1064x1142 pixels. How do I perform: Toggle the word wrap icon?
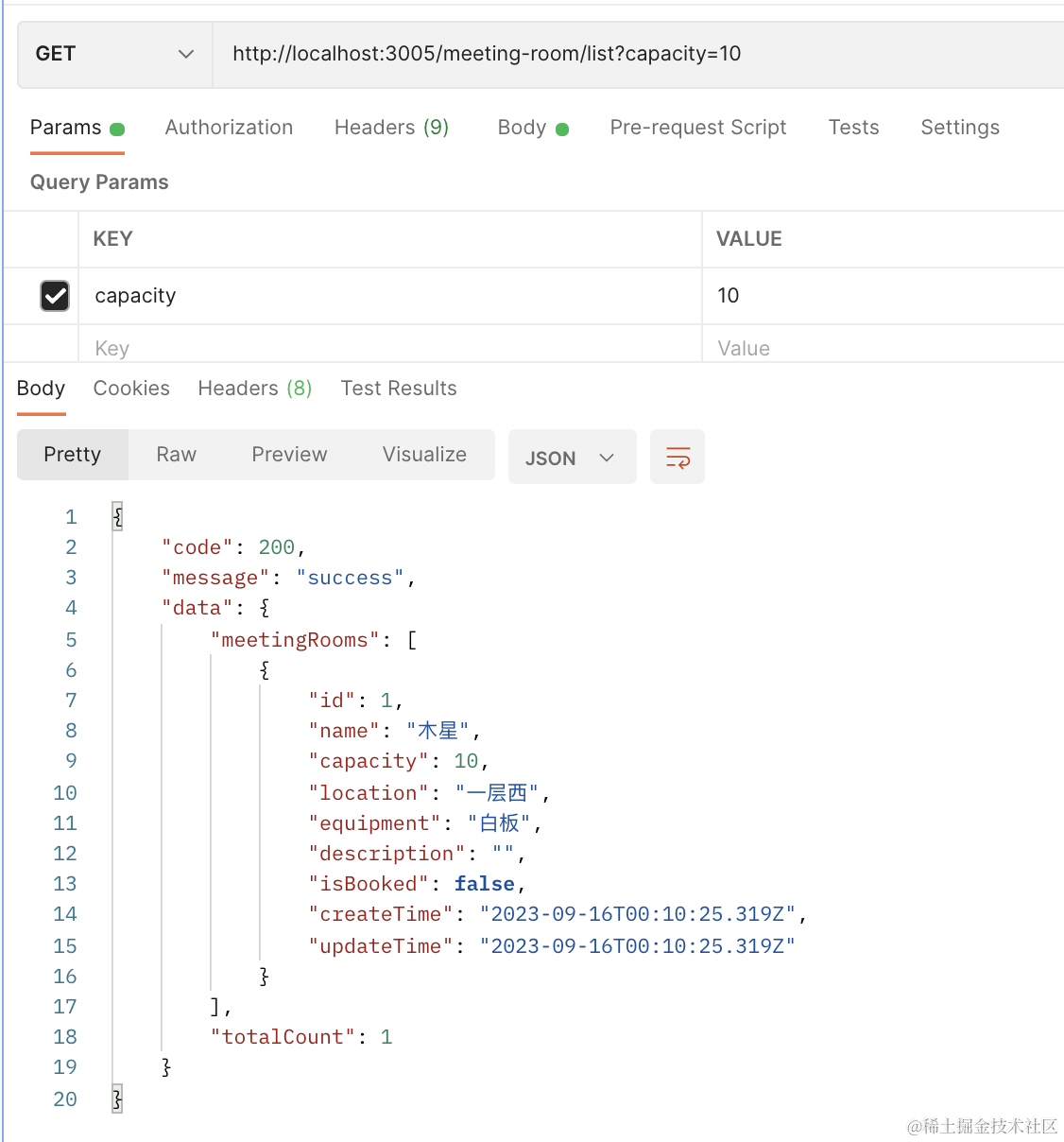(x=678, y=458)
